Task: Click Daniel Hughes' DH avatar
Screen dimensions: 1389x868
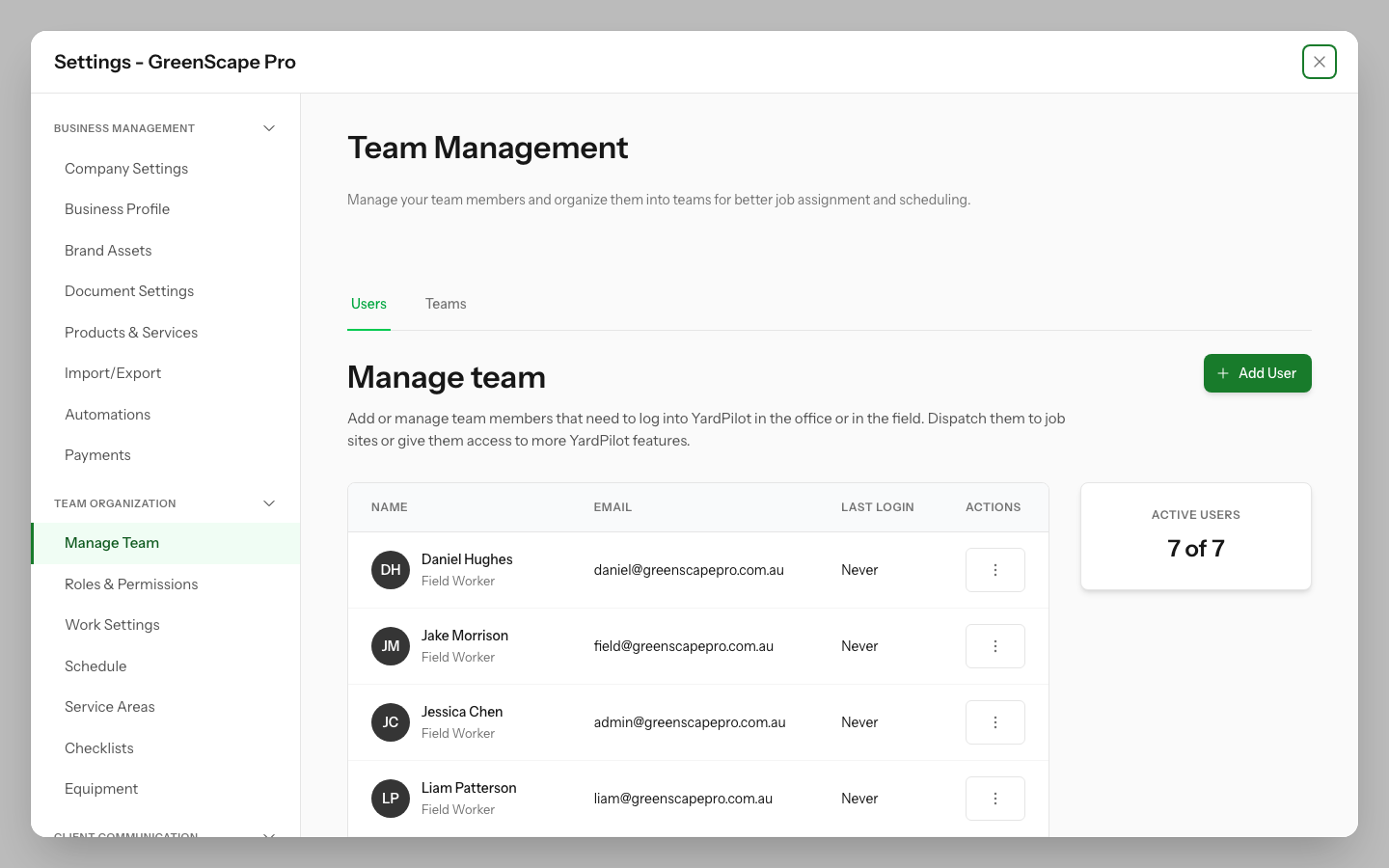Action: pyautogui.click(x=390, y=569)
